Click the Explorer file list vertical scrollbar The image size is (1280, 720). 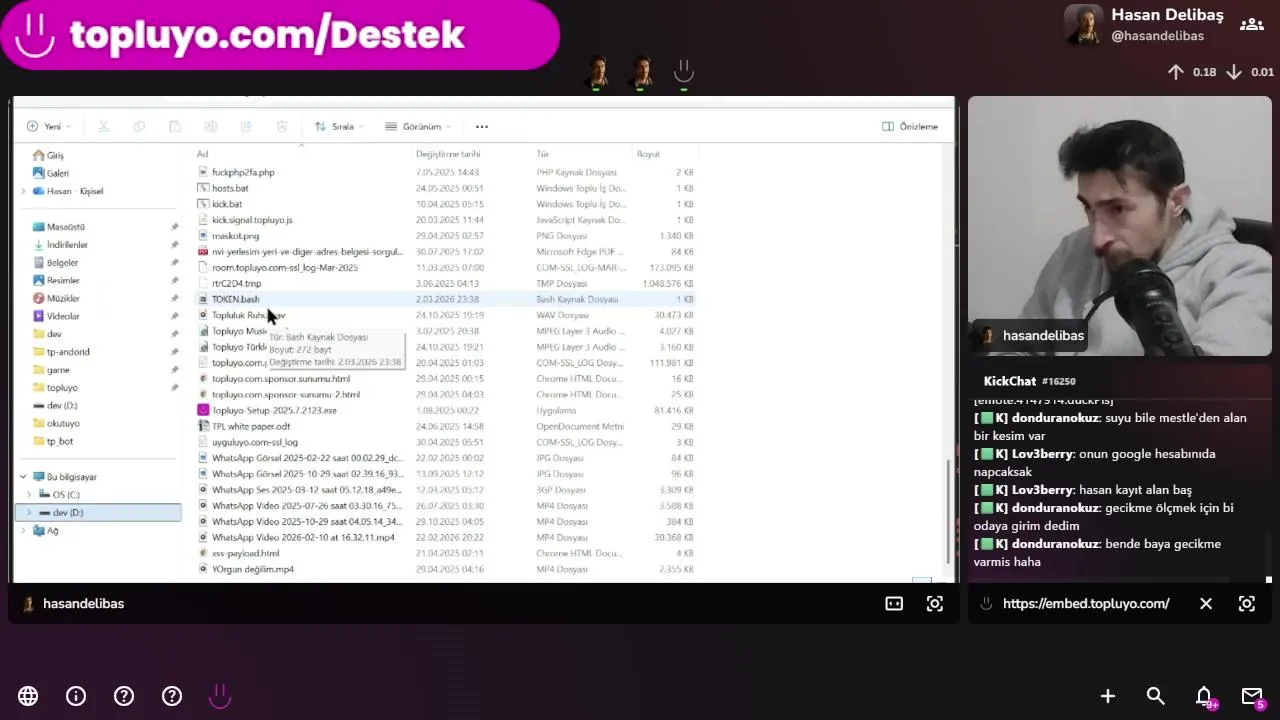tap(948, 510)
